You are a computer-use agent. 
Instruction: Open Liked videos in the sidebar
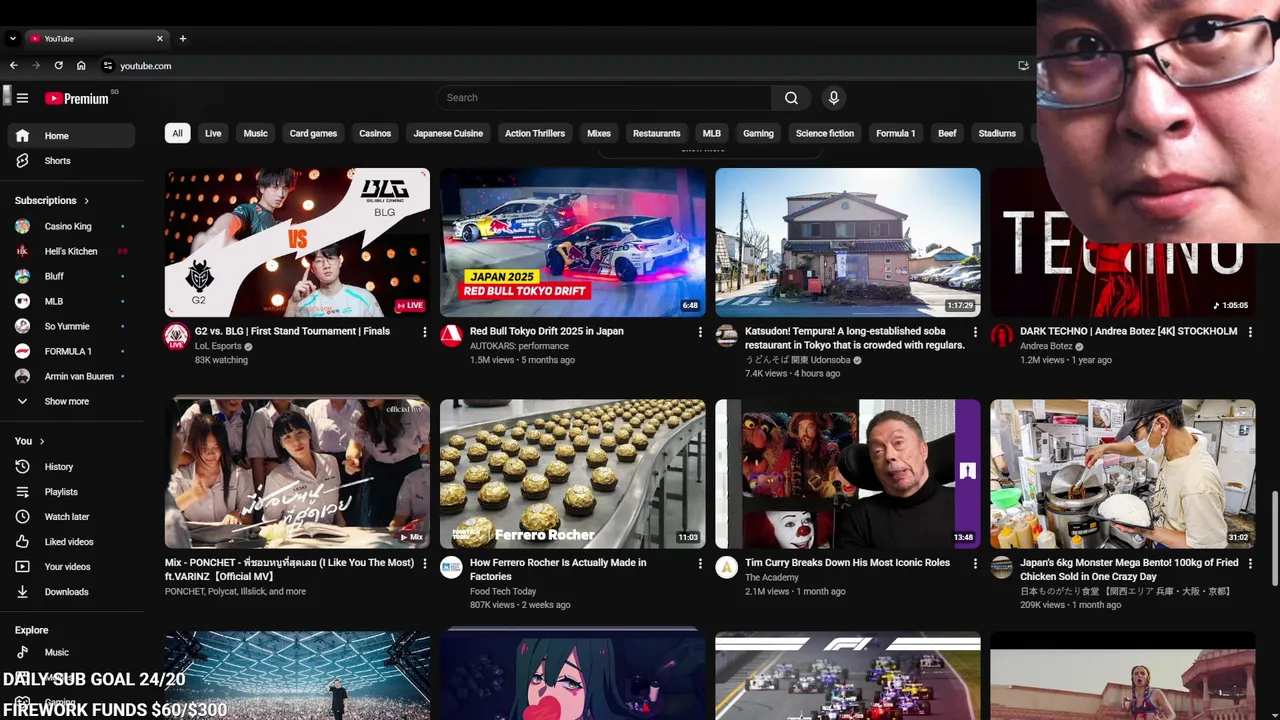(x=71, y=542)
